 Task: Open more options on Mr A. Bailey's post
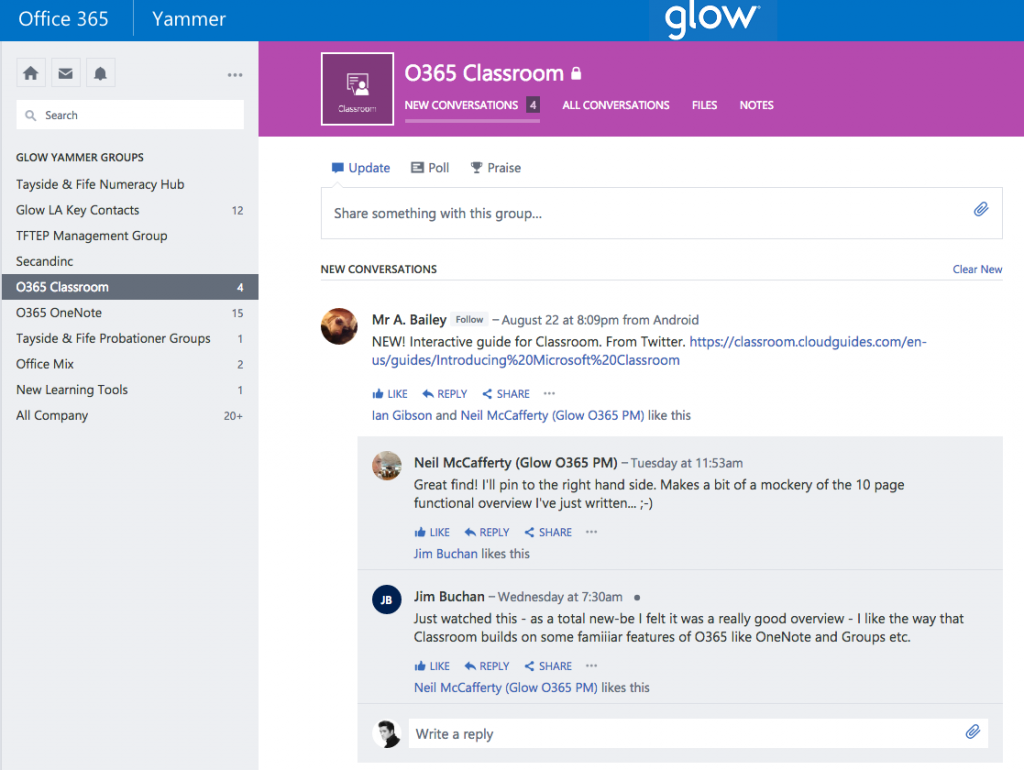coord(549,393)
